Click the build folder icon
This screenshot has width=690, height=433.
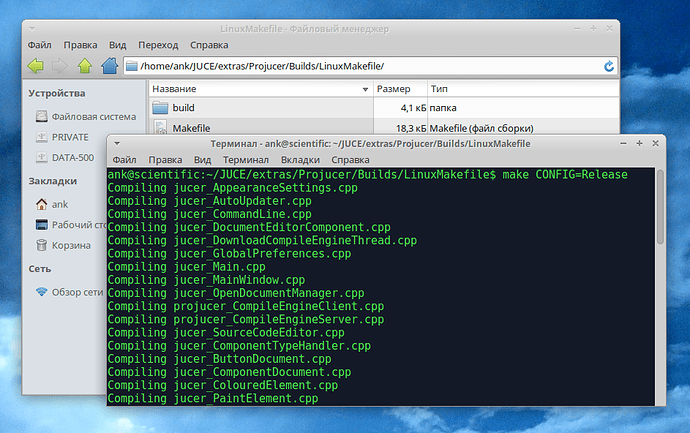[160, 108]
